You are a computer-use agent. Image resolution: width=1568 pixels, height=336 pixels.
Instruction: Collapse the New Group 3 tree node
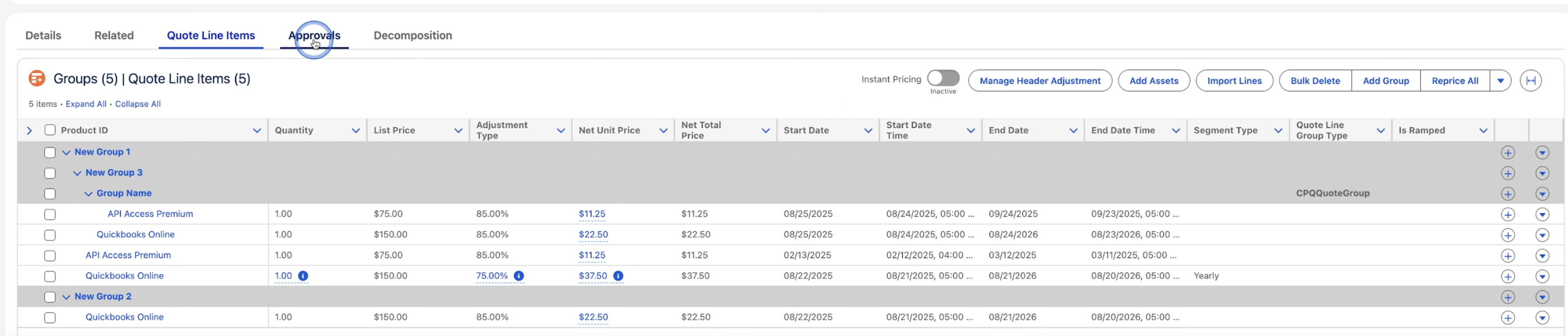(x=77, y=173)
